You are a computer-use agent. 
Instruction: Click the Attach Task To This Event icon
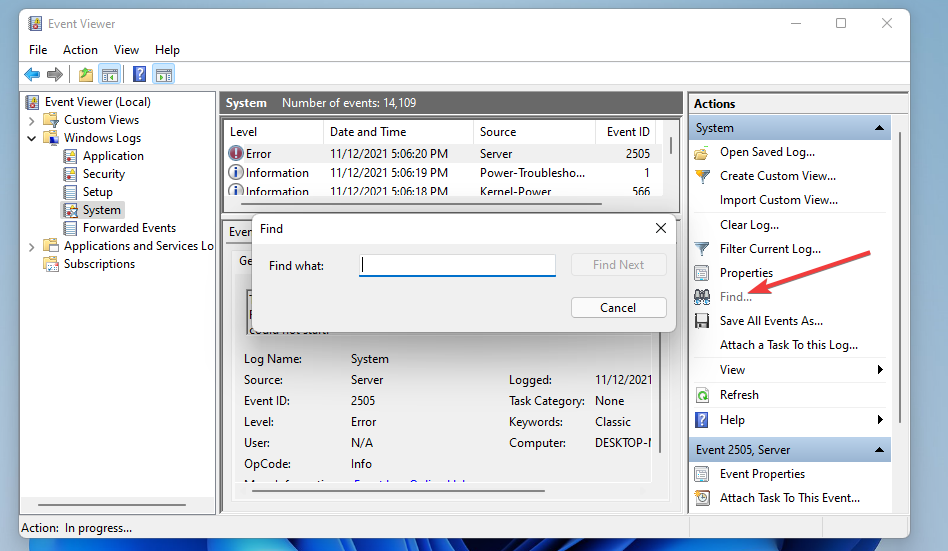tap(702, 498)
